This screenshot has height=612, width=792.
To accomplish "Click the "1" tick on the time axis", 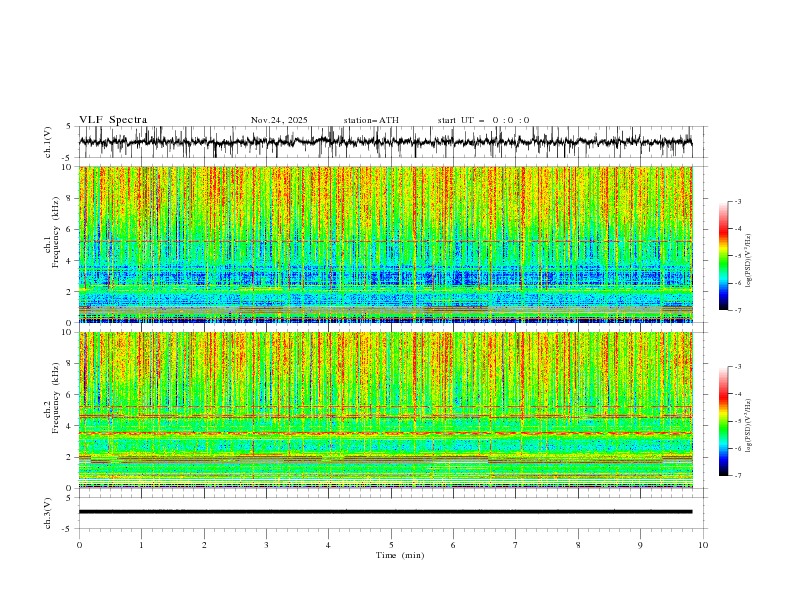I will [x=141, y=545].
